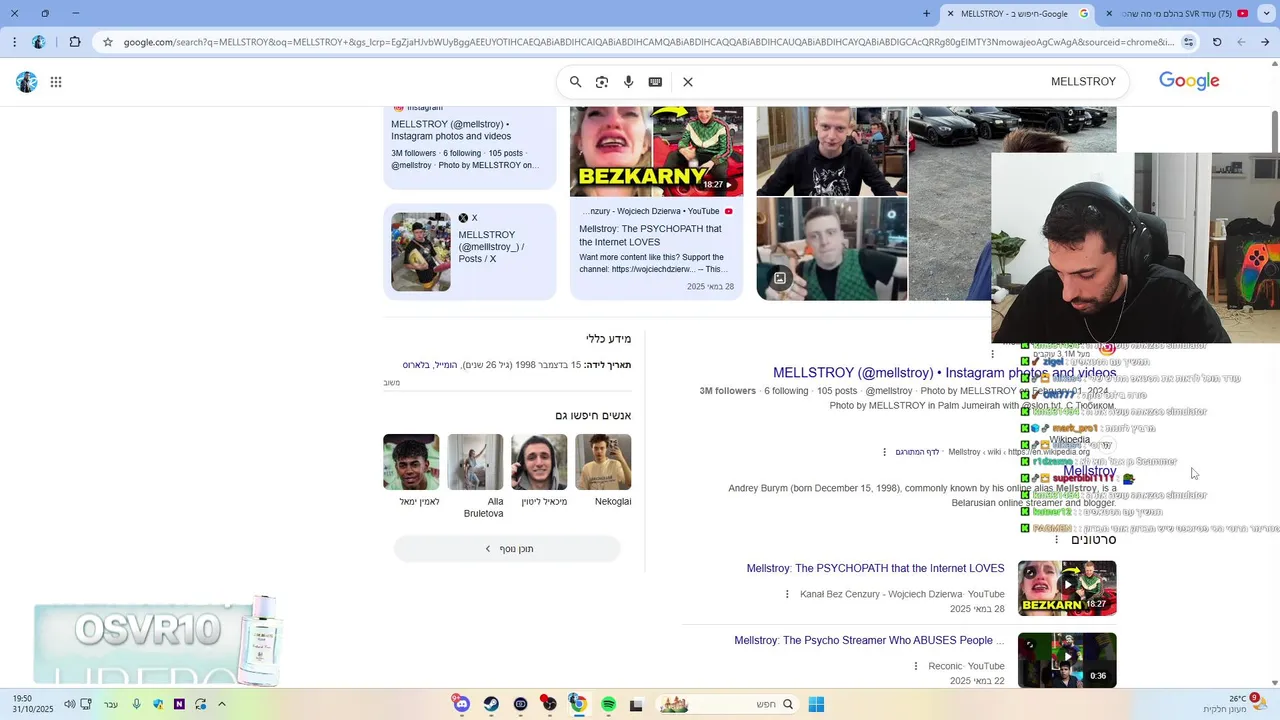Screen dimensions: 1280x720
Task: Open the green jacket image thumbnail
Action: (x=832, y=249)
